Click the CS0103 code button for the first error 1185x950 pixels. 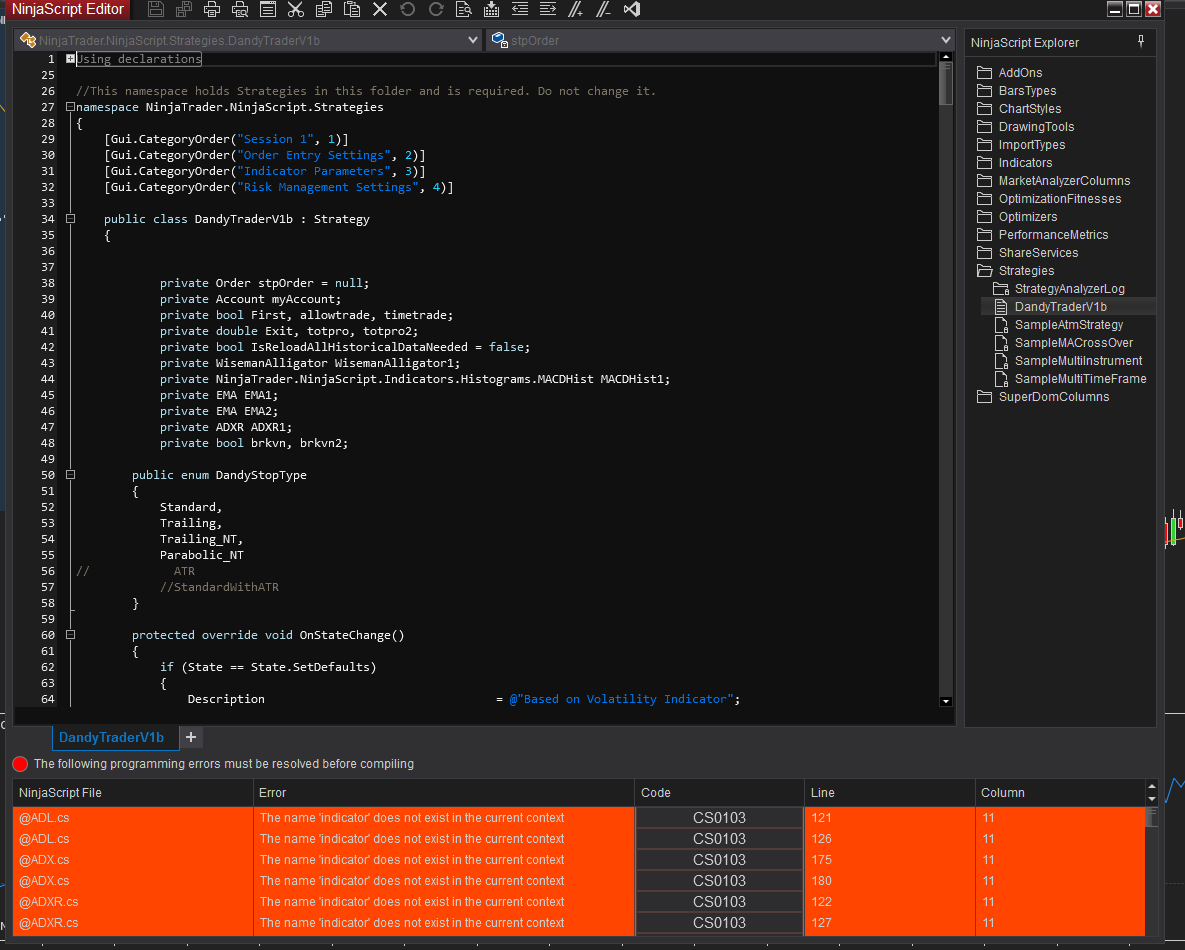(719, 818)
